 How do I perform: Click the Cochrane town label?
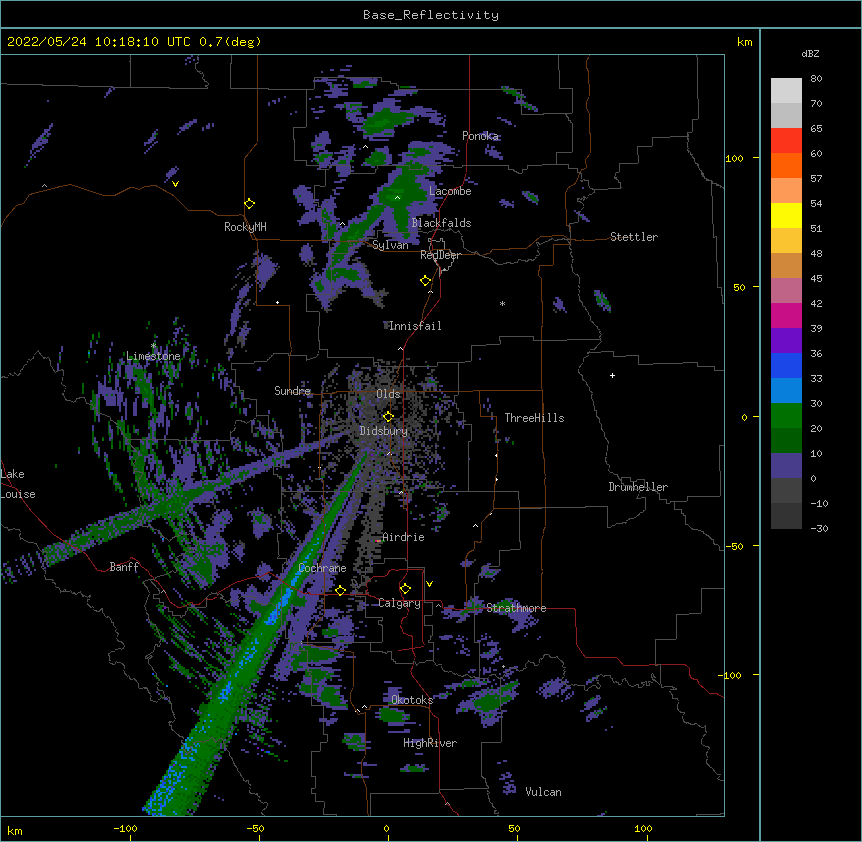point(322,568)
